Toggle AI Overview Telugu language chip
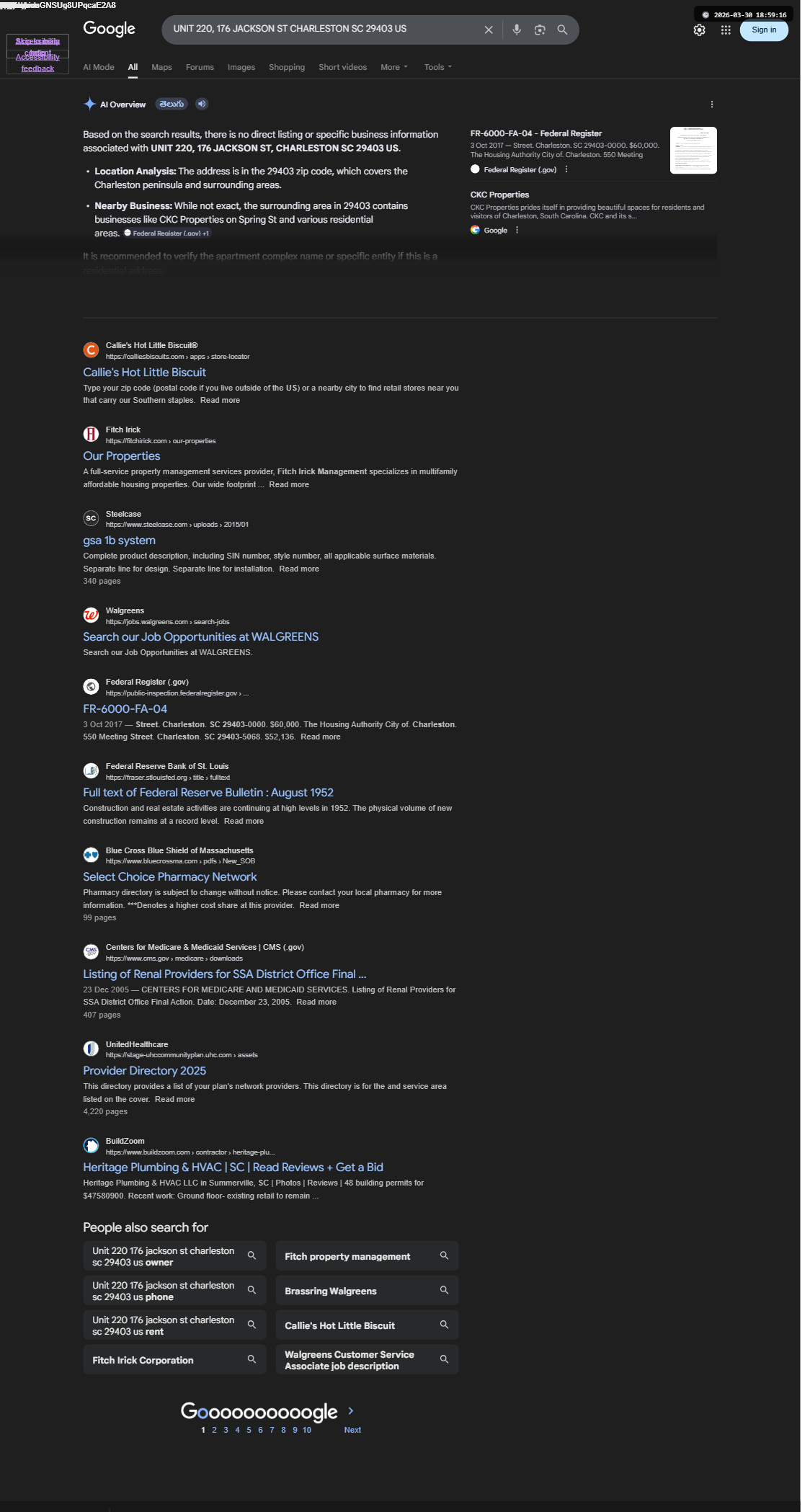The width and height of the screenshot is (810, 1512). 172,104
